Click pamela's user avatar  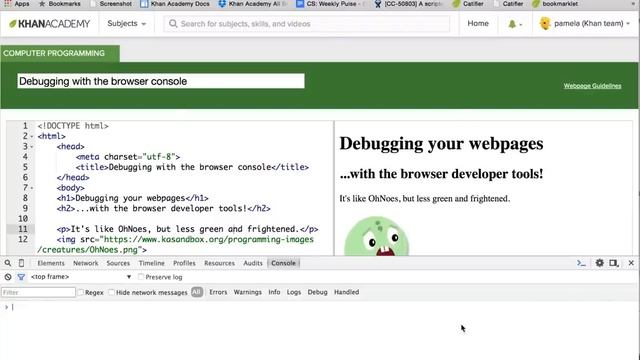tap(545, 24)
